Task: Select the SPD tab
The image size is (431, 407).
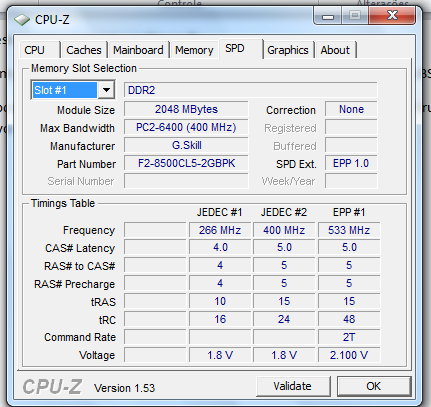Action: tap(241, 49)
